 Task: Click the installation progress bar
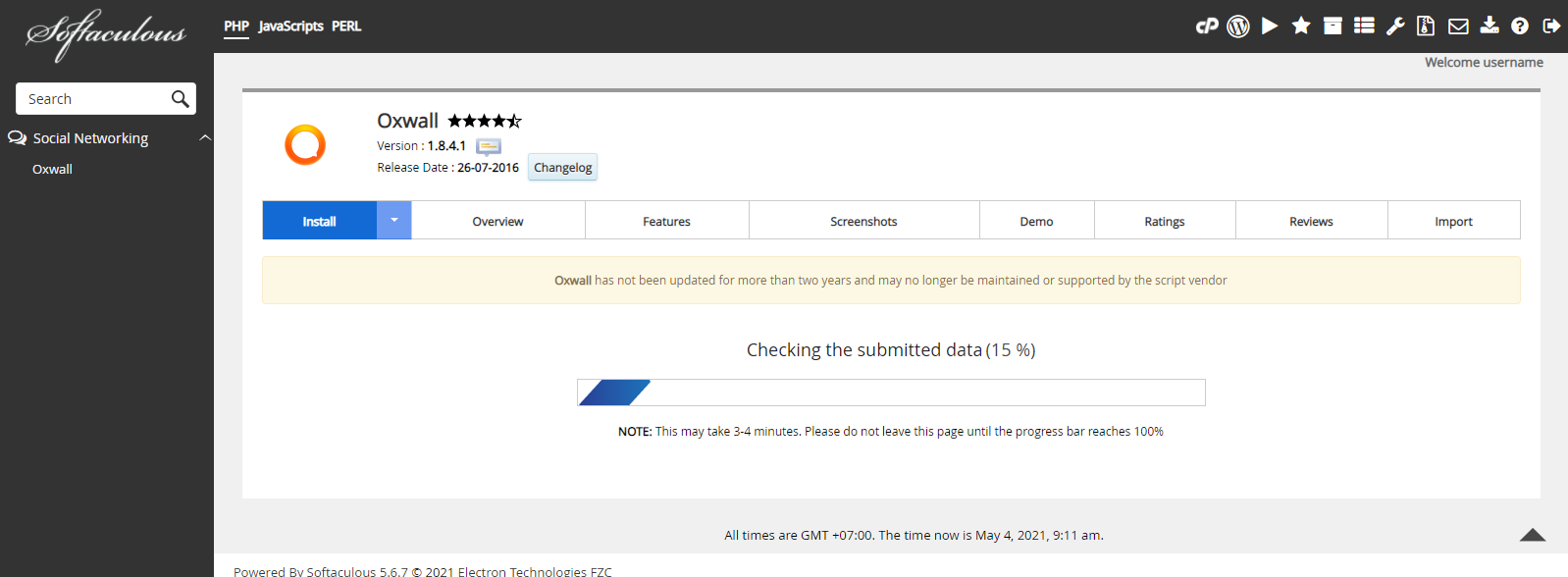pos(891,393)
